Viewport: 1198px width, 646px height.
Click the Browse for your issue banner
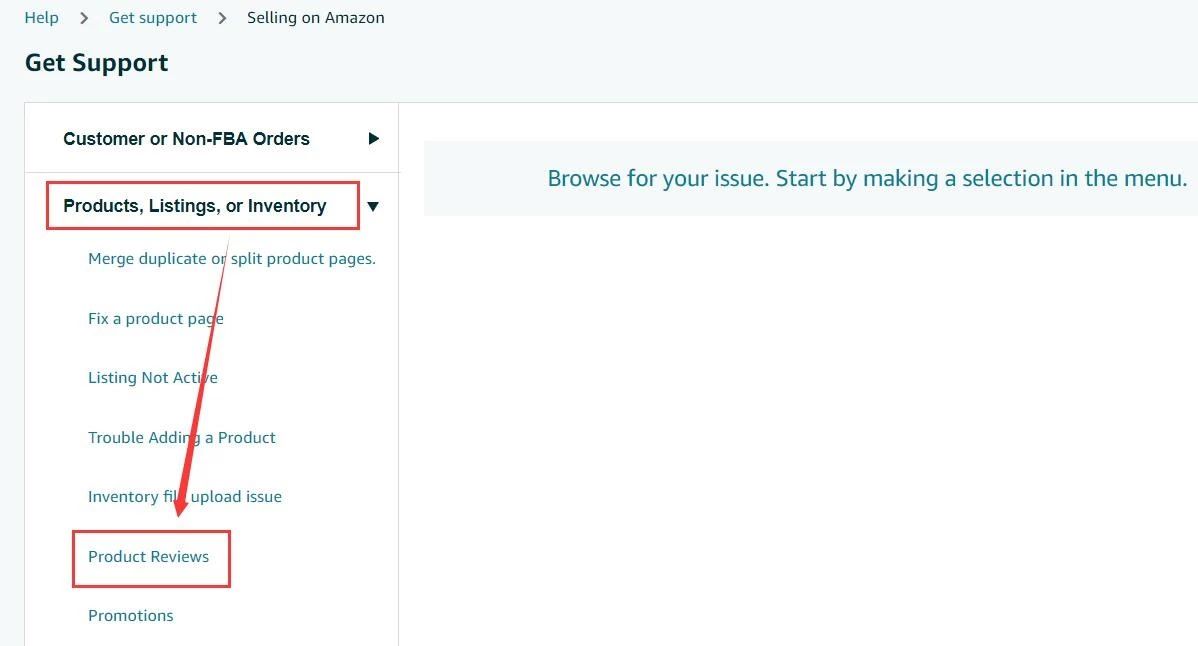[x=866, y=179]
